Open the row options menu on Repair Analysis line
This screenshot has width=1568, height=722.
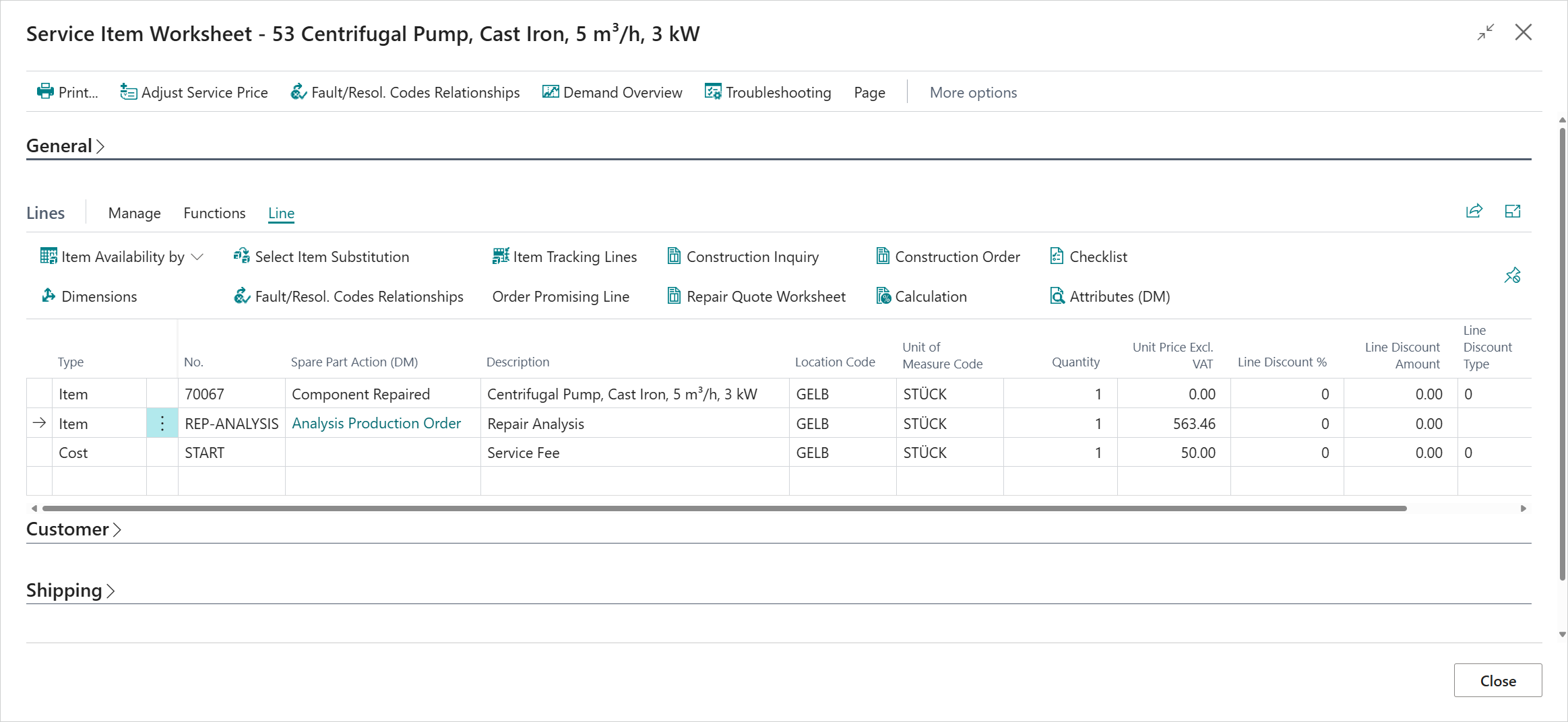click(x=162, y=424)
